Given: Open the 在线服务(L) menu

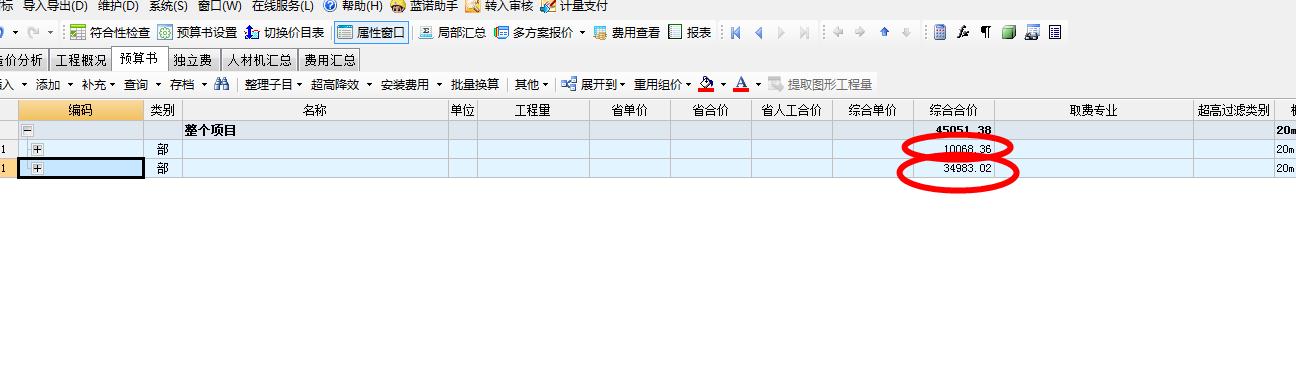Looking at the screenshot, I should (x=283, y=6).
